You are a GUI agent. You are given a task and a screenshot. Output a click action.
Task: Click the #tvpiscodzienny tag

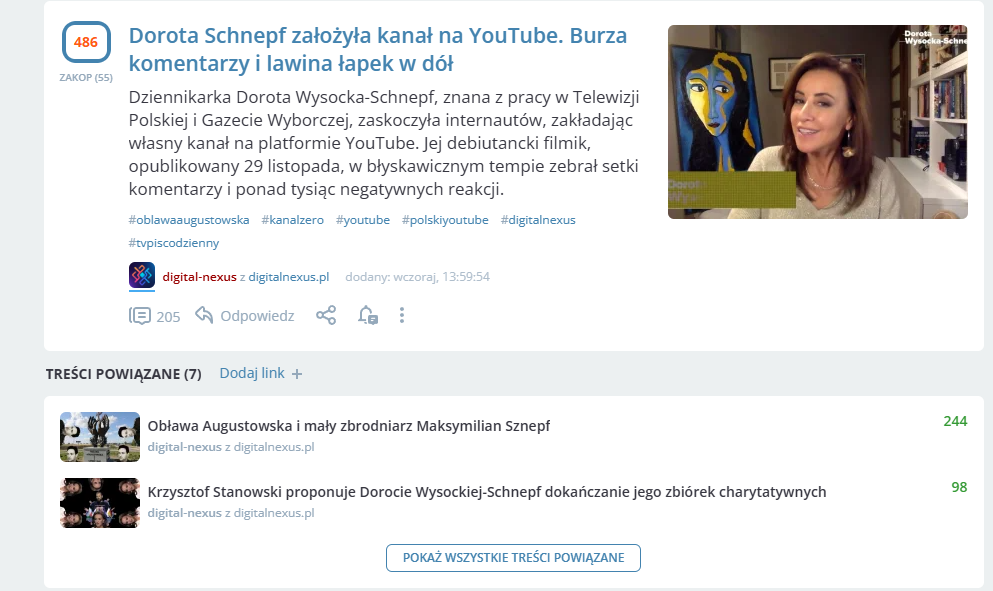click(174, 243)
